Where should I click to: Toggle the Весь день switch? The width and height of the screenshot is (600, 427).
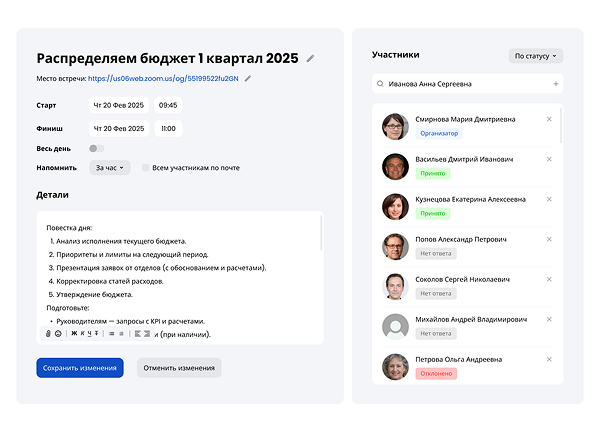(x=96, y=148)
